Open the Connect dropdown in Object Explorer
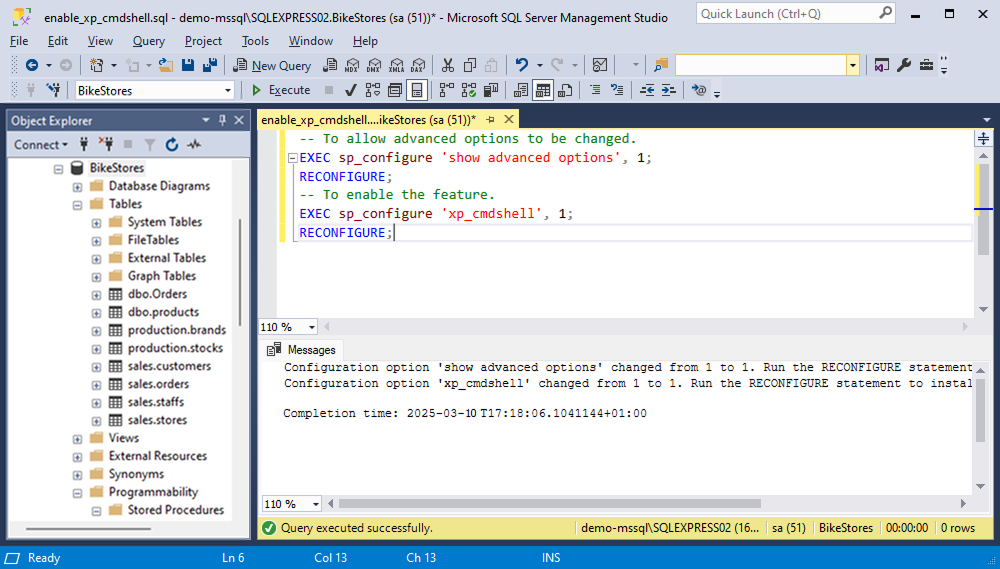The height and width of the screenshot is (569, 1000). (x=41, y=145)
